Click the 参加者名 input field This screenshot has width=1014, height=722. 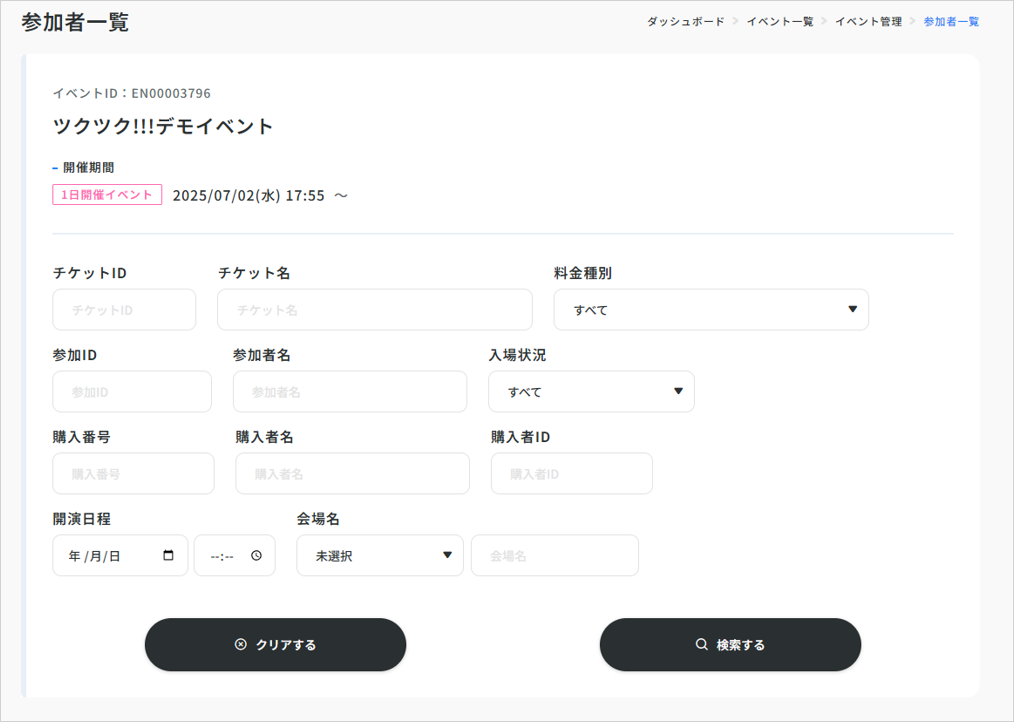pos(349,392)
